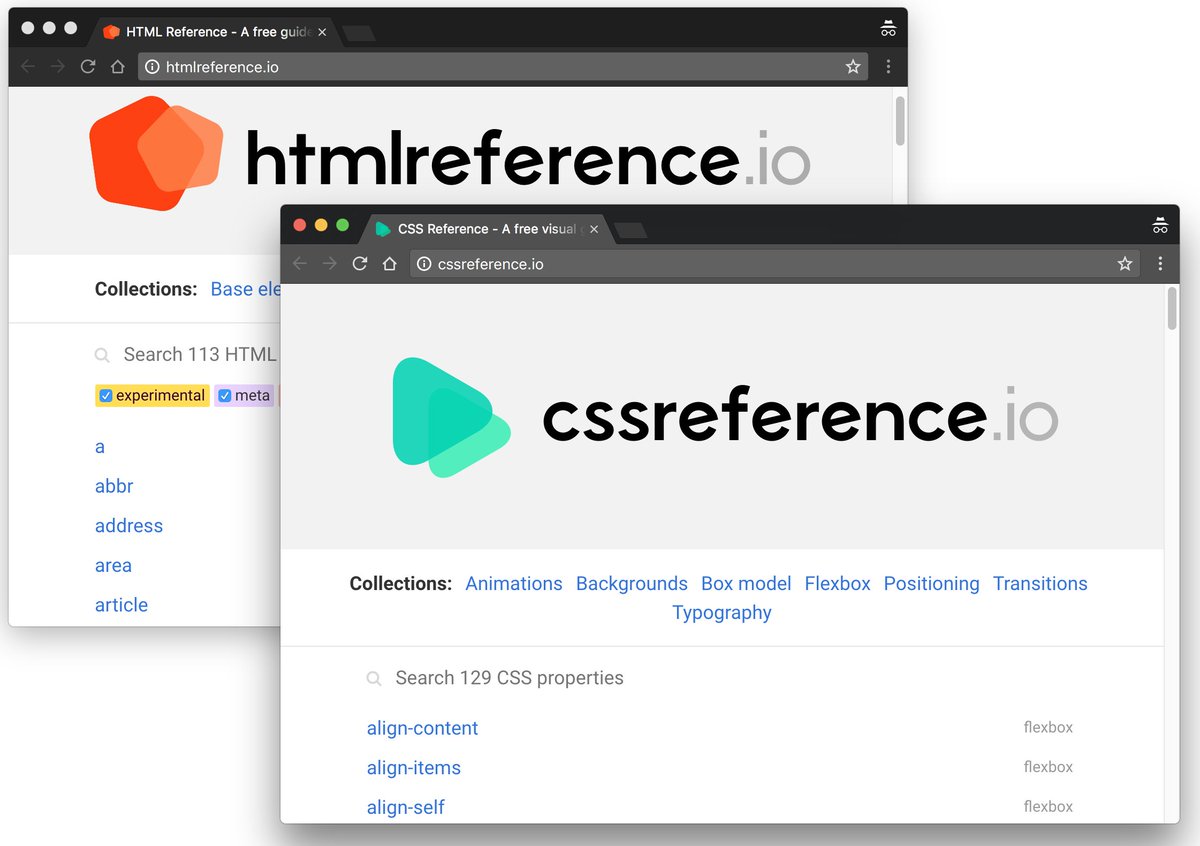1200x846 pixels.
Task: Open new tab in CSS Reference window
Action: click(630, 231)
